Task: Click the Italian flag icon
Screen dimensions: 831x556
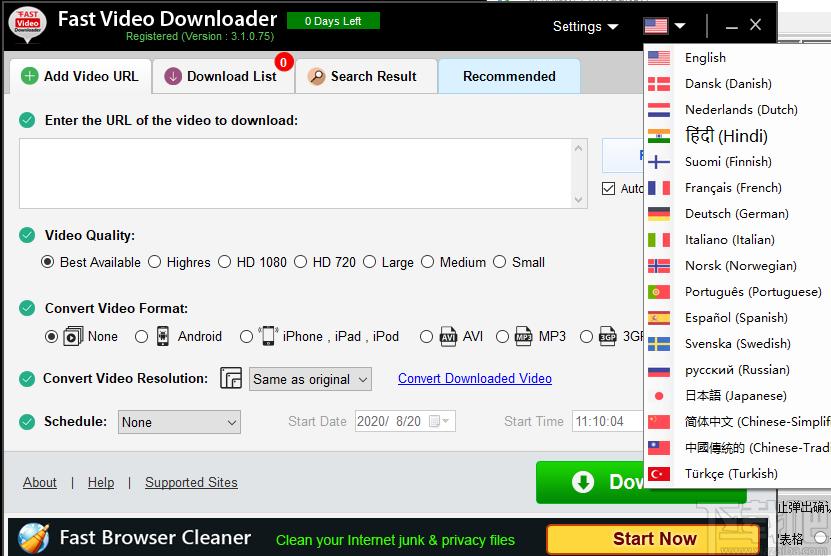Action: pyautogui.click(x=659, y=240)
